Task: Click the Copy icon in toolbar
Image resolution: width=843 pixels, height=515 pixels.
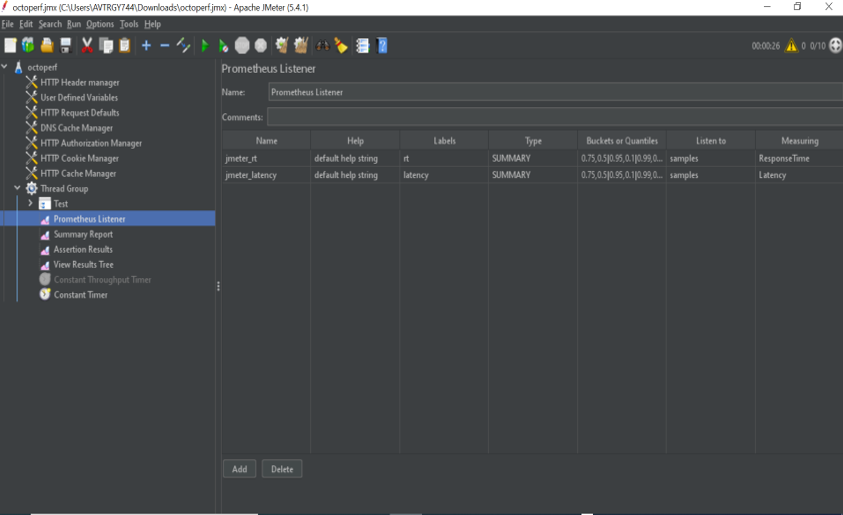Action: click(106, 46)
